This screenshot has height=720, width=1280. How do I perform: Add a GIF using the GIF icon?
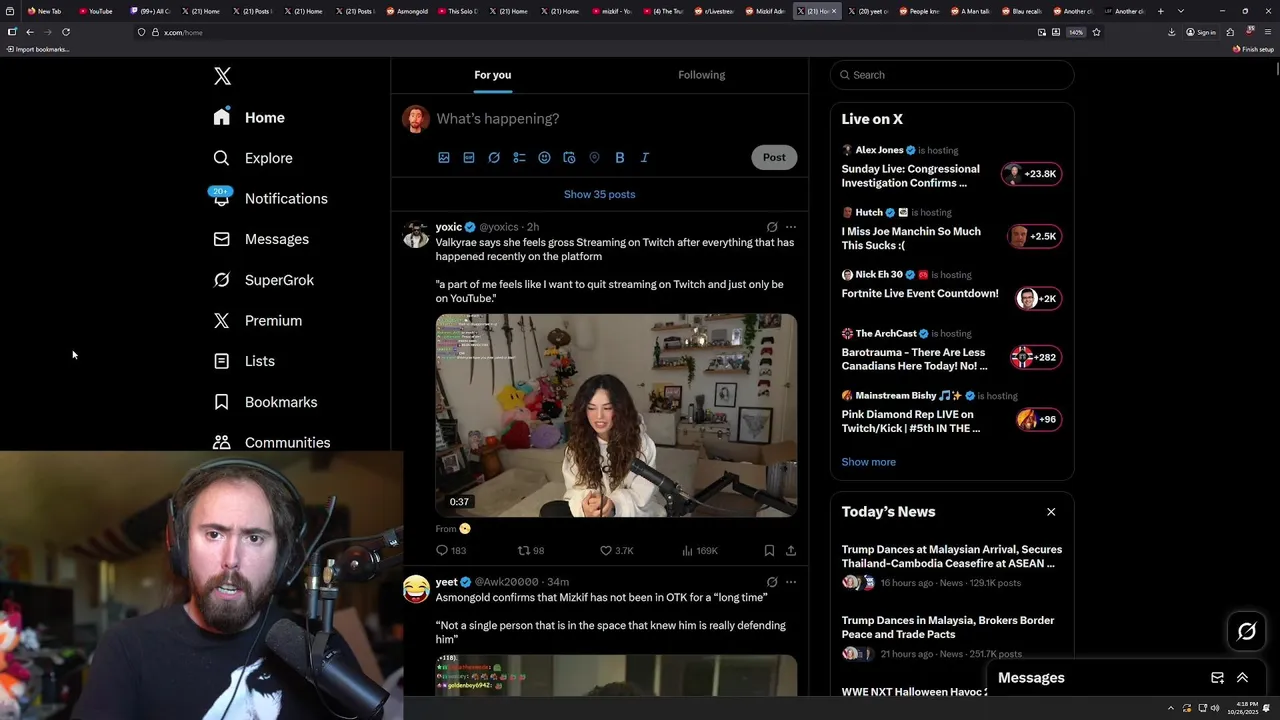click(x=469, y=158)
